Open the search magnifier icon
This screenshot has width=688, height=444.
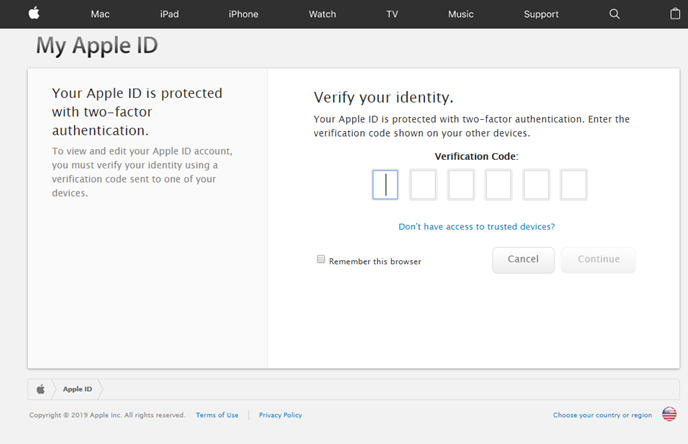tap(614, 14)
